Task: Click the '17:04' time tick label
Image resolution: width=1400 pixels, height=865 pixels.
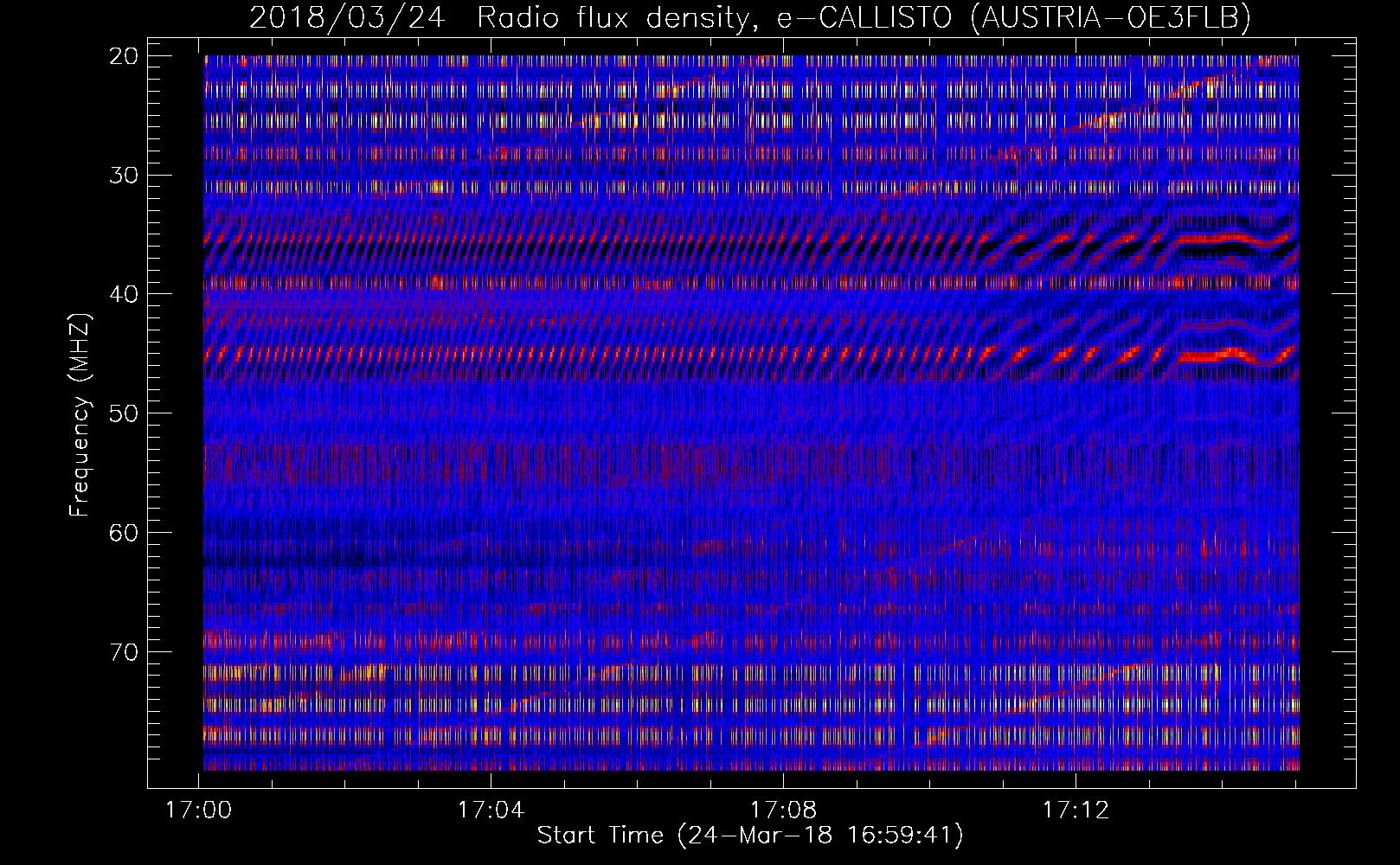Action: [491, 811]
